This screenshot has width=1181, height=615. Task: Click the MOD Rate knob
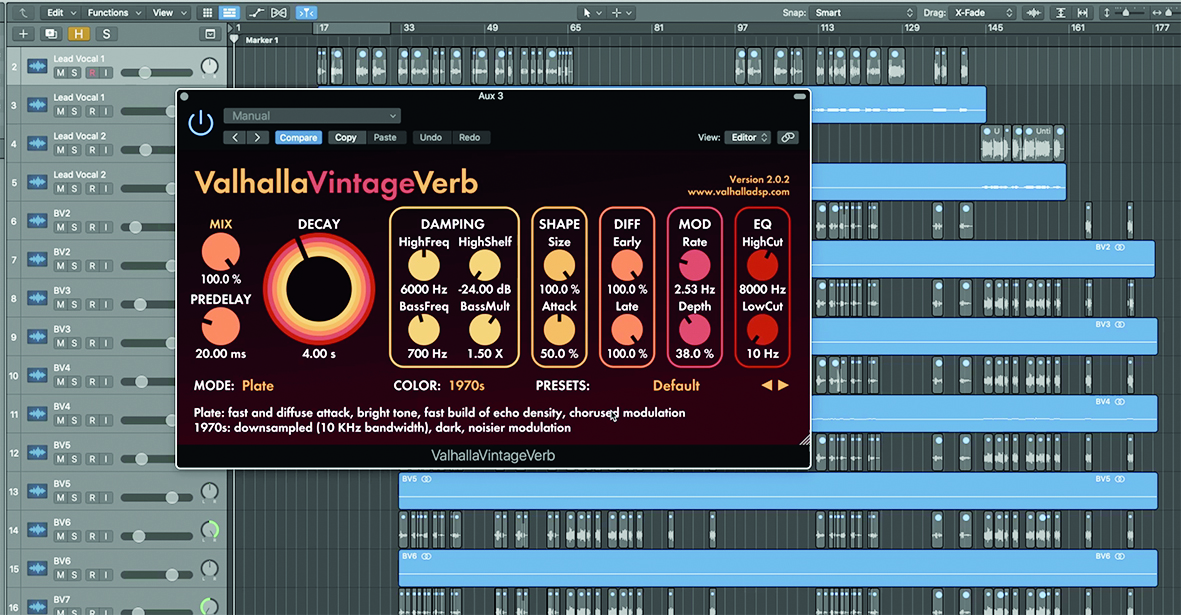(694, 266)
